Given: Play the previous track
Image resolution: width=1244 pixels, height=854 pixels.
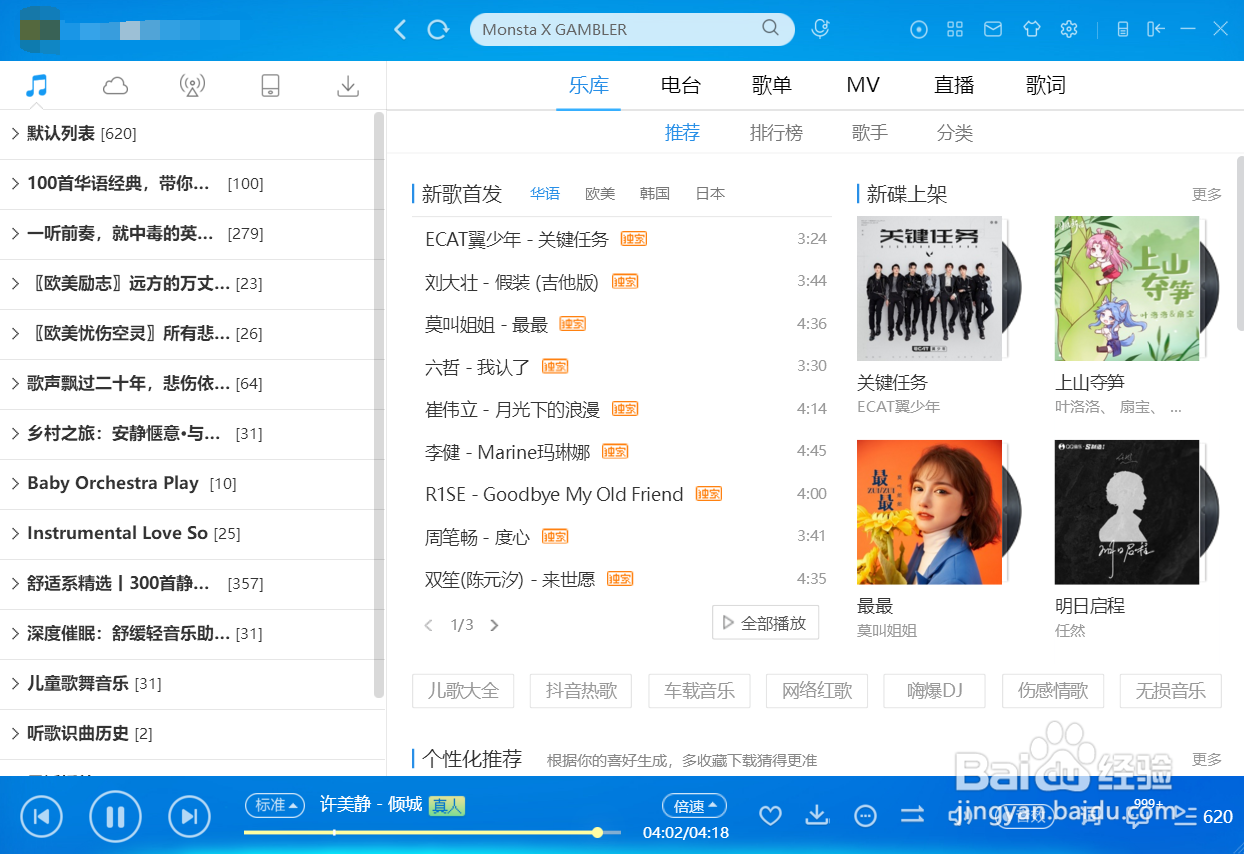Looking at the screenshot, I should tap(41, 816).
